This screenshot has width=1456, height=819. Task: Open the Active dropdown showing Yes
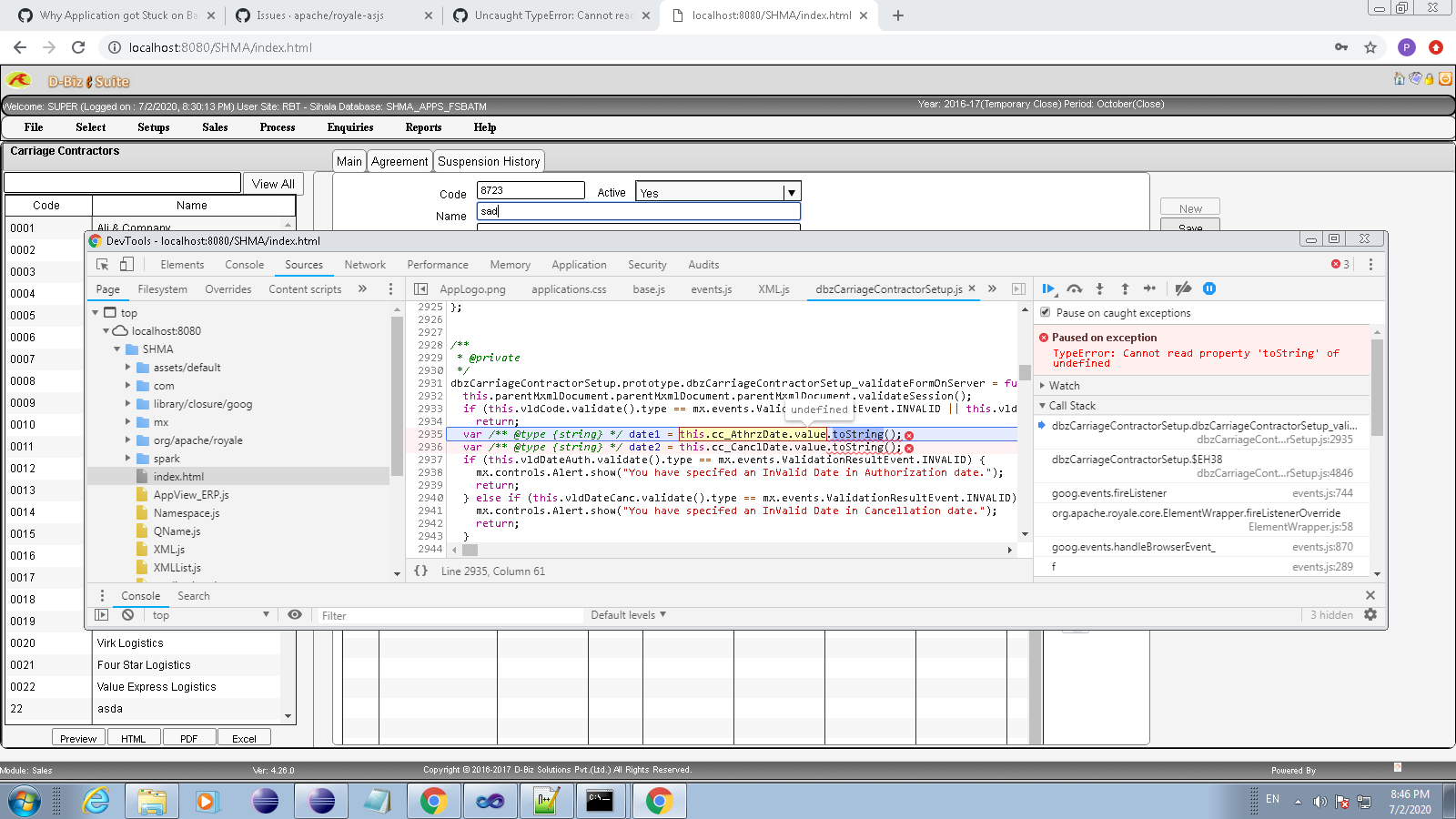(x=791, y=191)
